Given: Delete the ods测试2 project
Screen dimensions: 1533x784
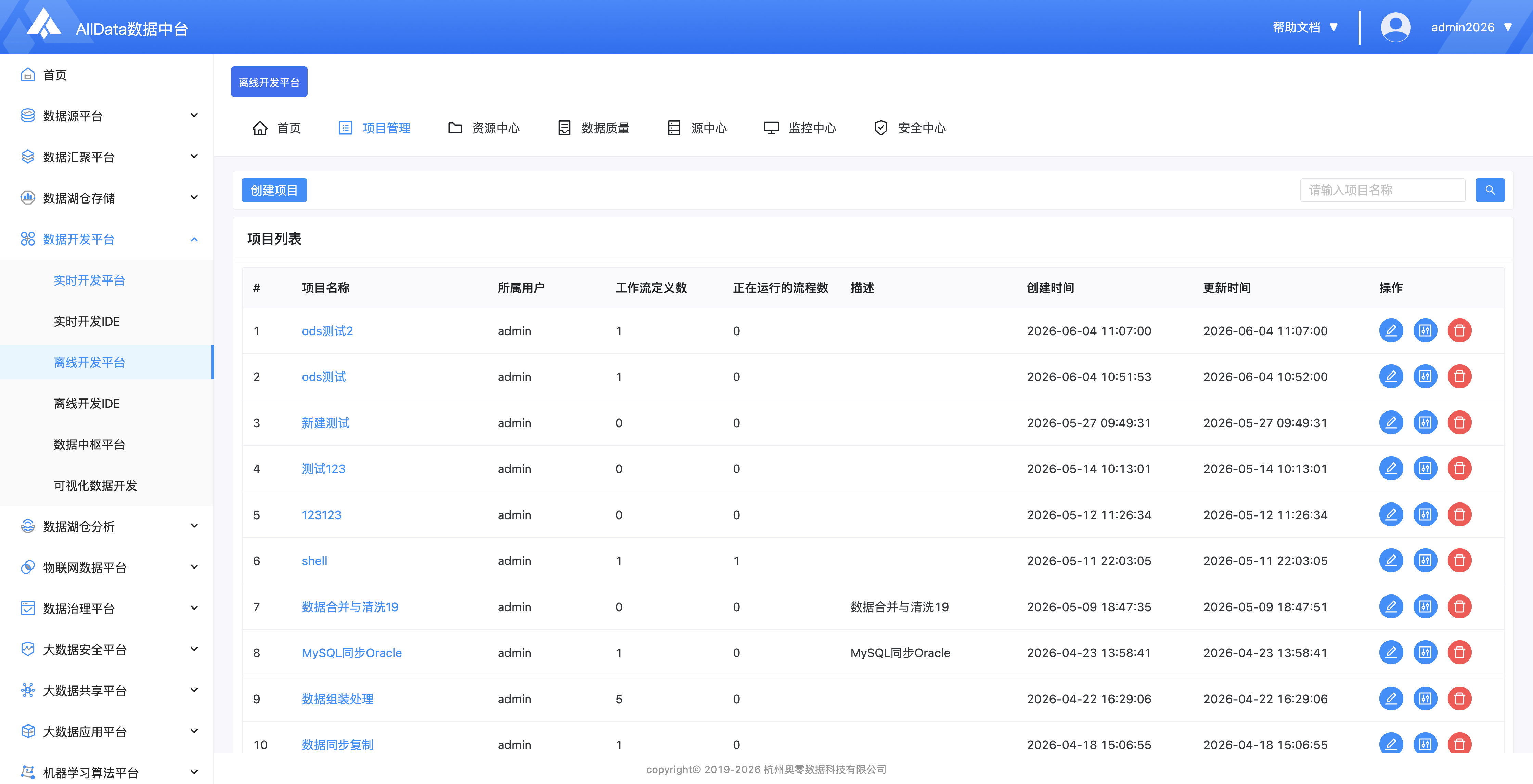Looking at the screenshot, I should (1459, 331).
